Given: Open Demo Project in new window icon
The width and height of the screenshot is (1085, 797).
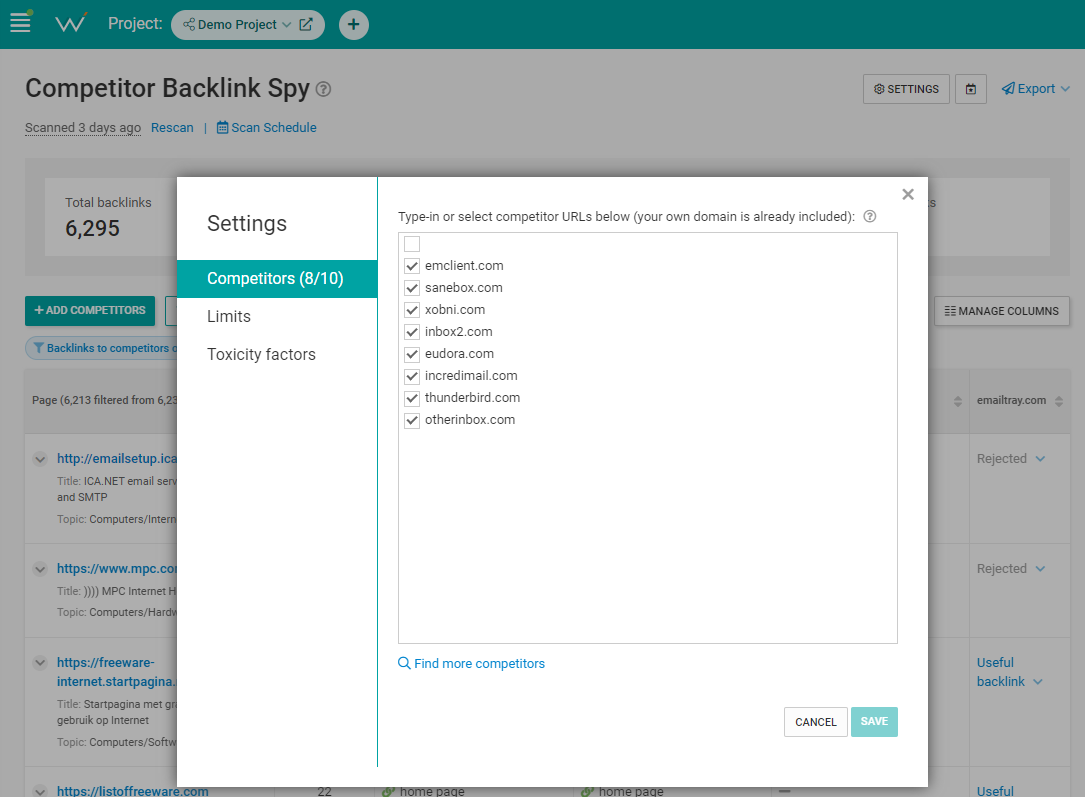Looking at the screenshot, I should point(306,24).
